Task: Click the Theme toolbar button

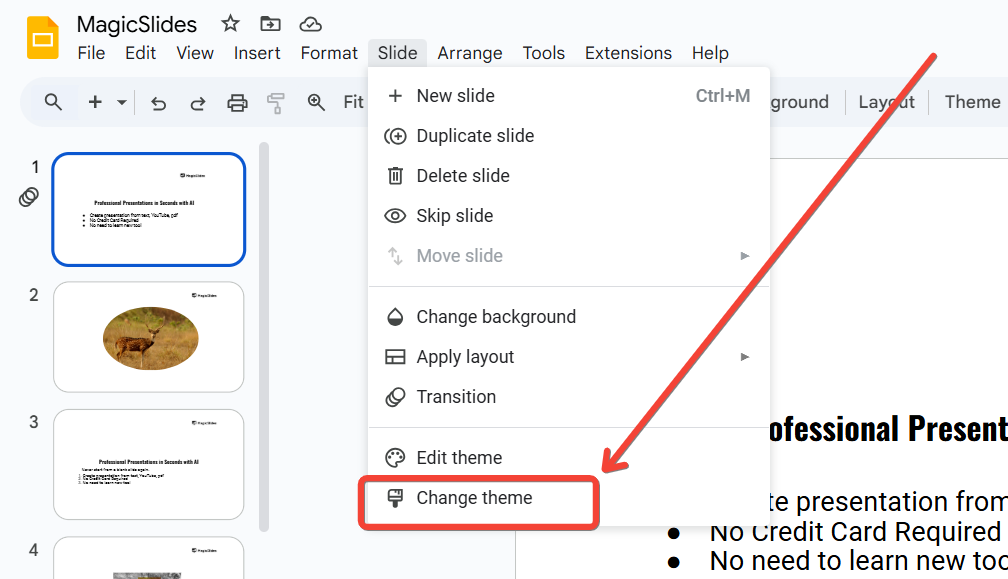Action: (x=972, y=102)
